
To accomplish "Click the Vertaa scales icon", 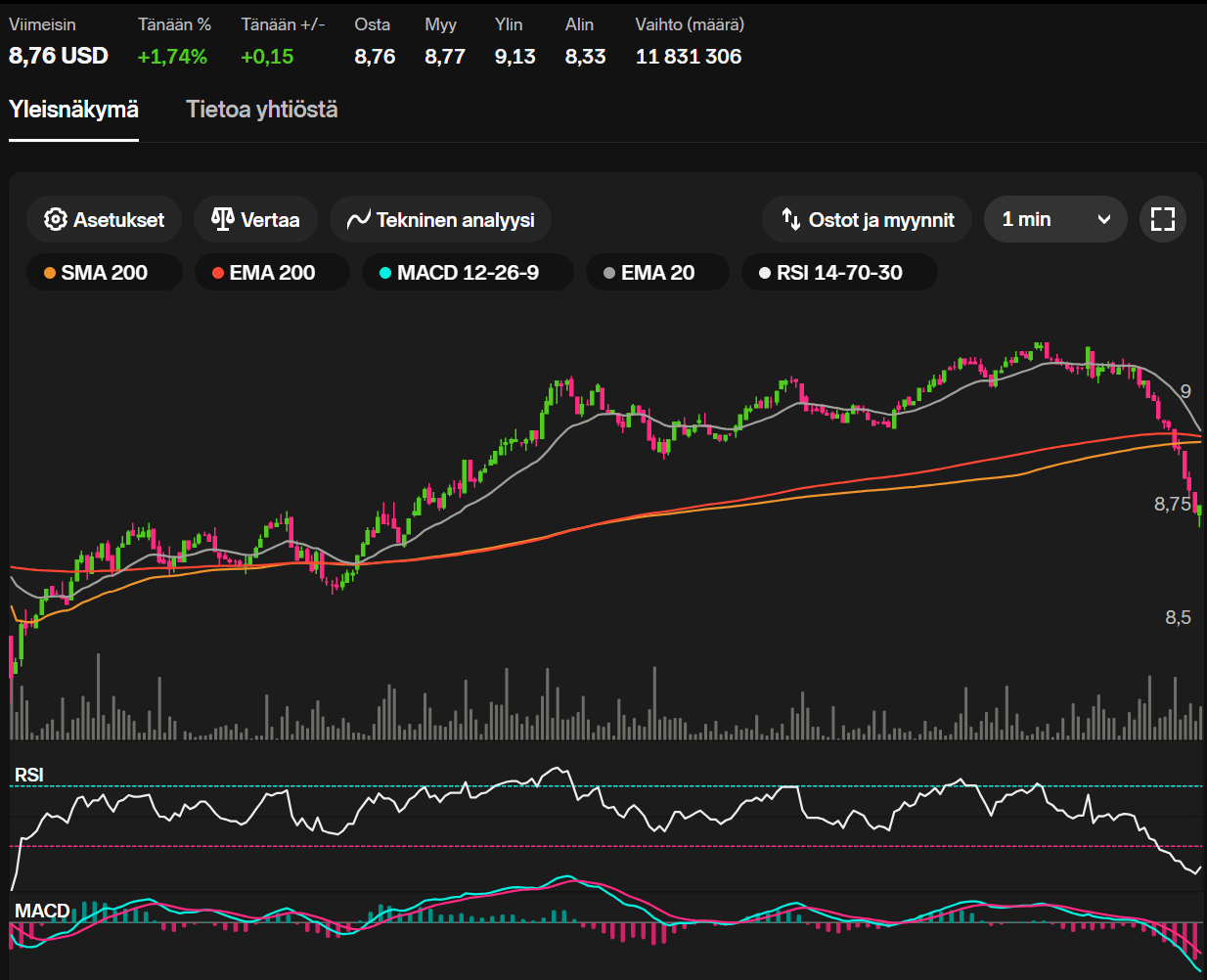I will [x=223, y=219].
